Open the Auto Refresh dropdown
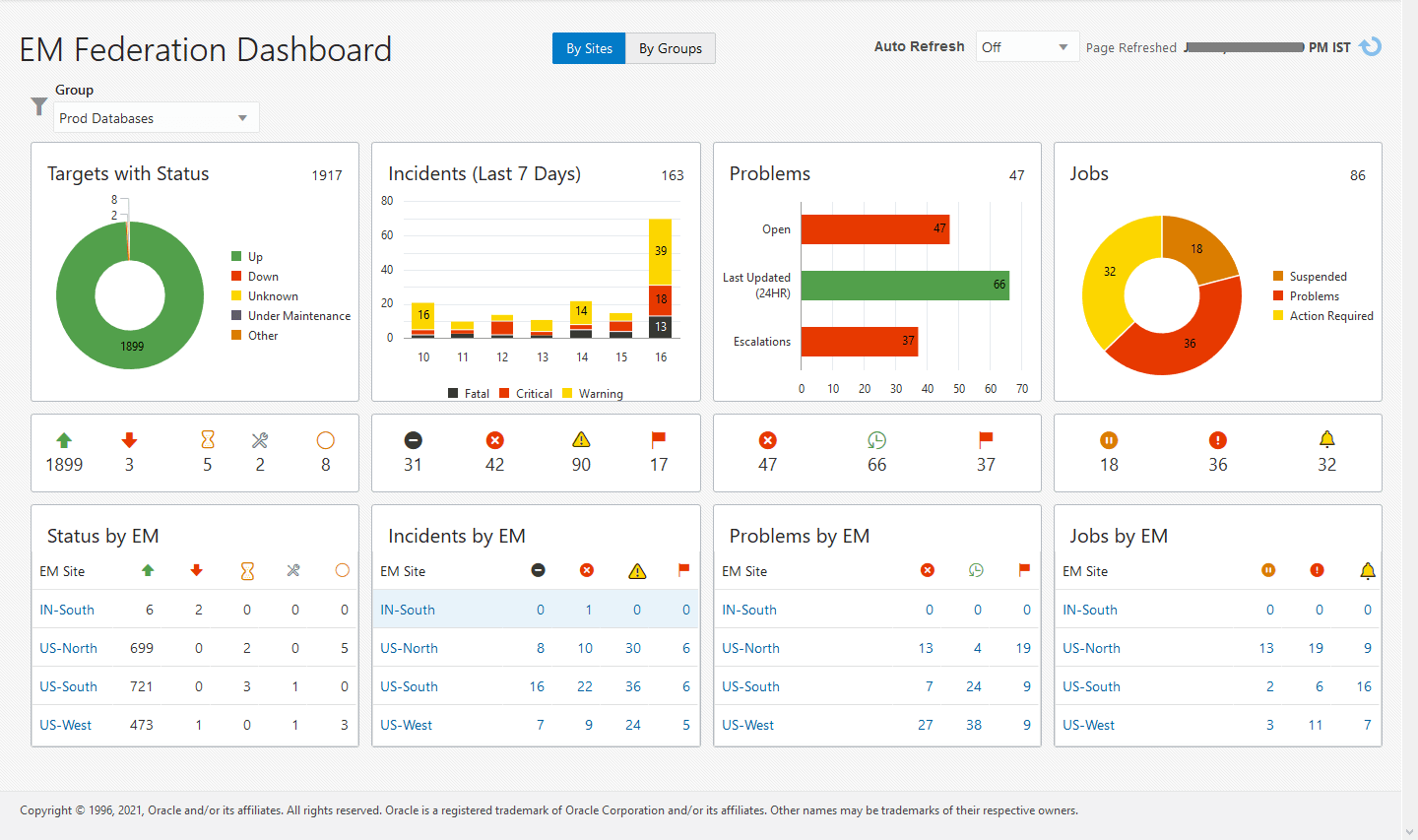This screenshot has width=1418, height=840. (1027, 46)
